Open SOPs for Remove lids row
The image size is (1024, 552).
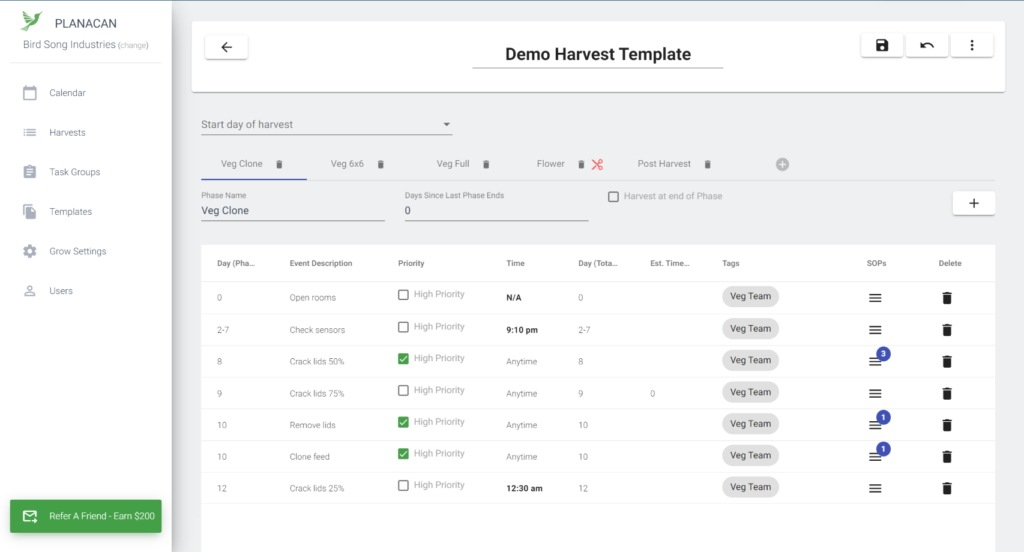tap(875, 425)
